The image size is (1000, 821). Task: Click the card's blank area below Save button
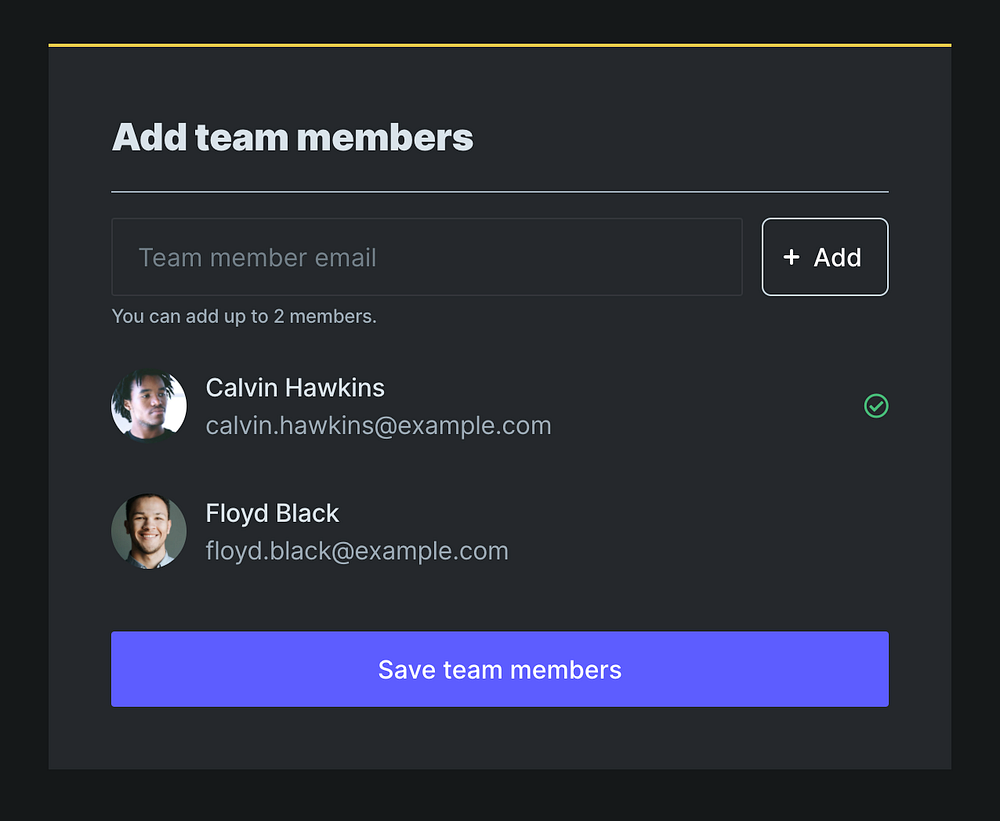point(500,740)
